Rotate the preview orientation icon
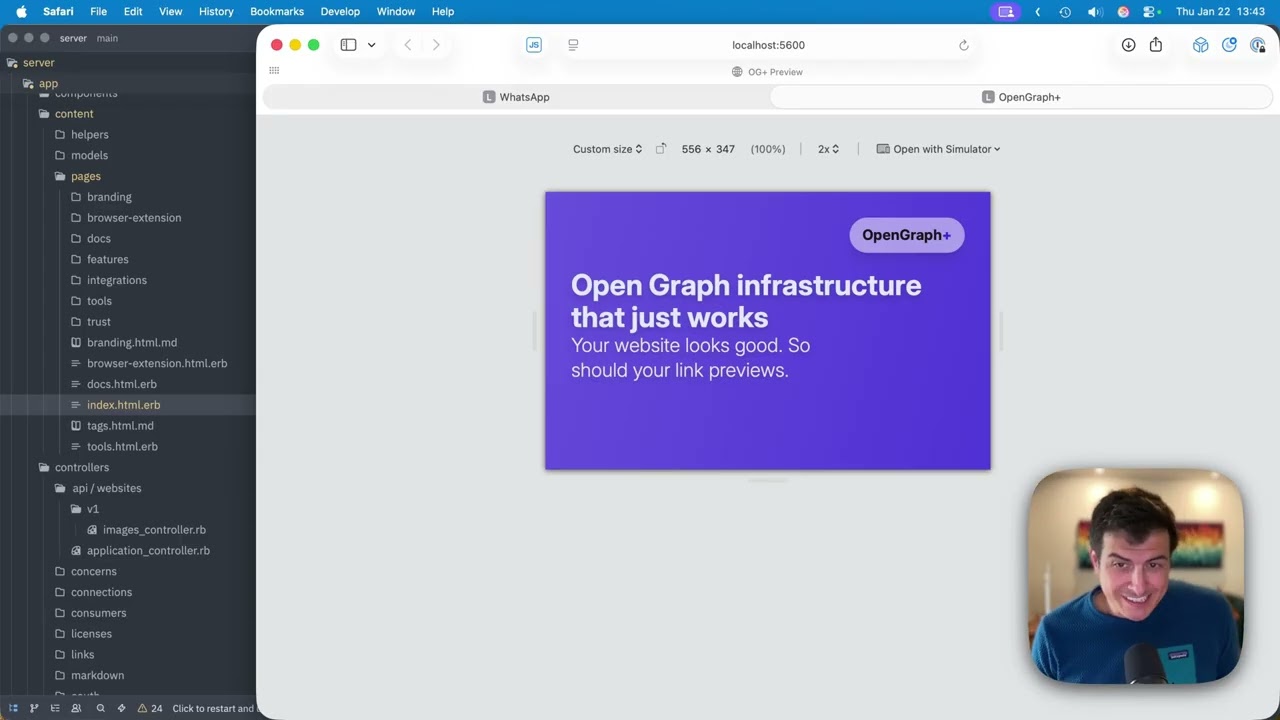The image size is (1280, 720). [660, 149]
